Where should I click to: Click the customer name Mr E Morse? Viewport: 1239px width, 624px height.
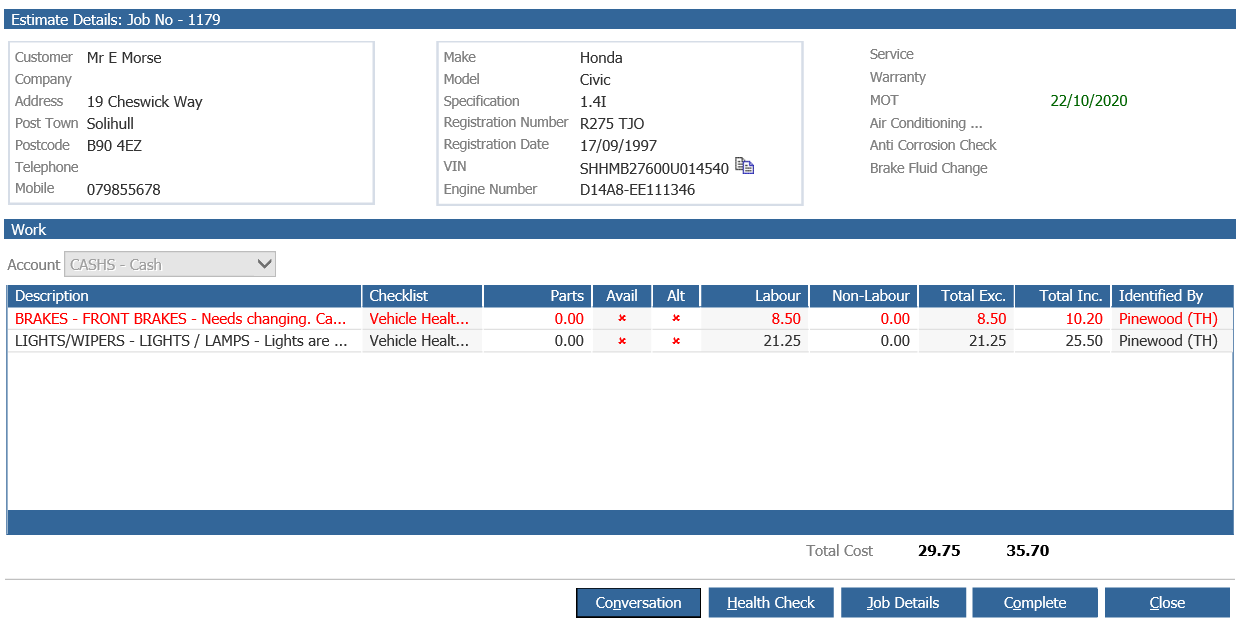[124, 58]
